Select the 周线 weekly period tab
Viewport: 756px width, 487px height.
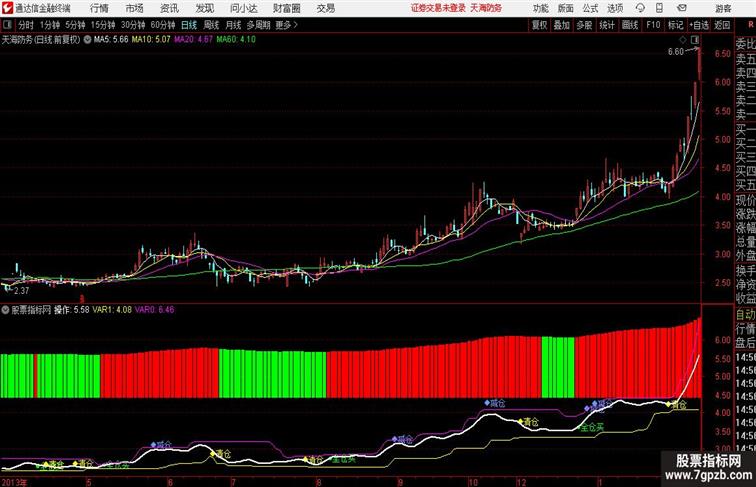[x=211, y=25]
